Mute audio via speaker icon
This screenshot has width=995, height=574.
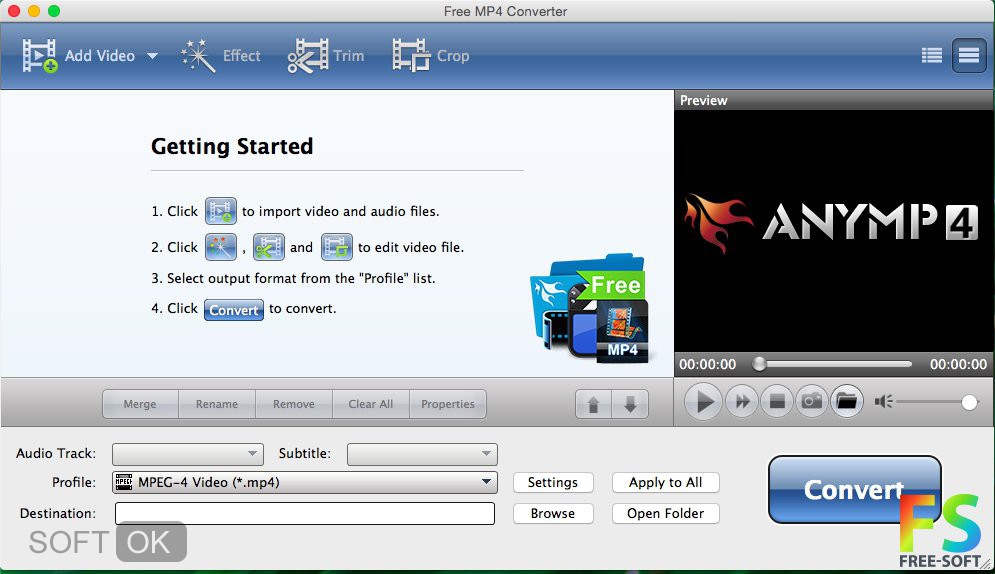[x=883, y=401]
